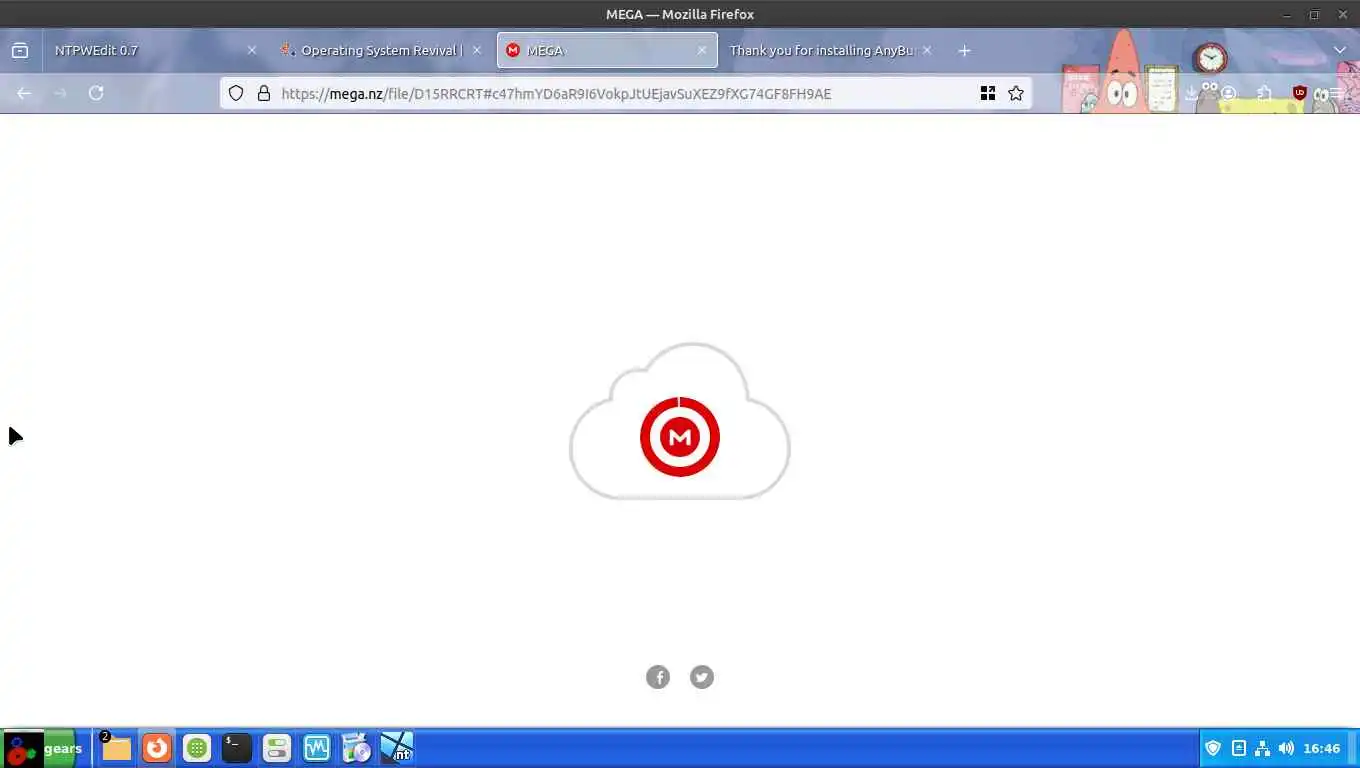Close the Firefox window

[1341, 14]
